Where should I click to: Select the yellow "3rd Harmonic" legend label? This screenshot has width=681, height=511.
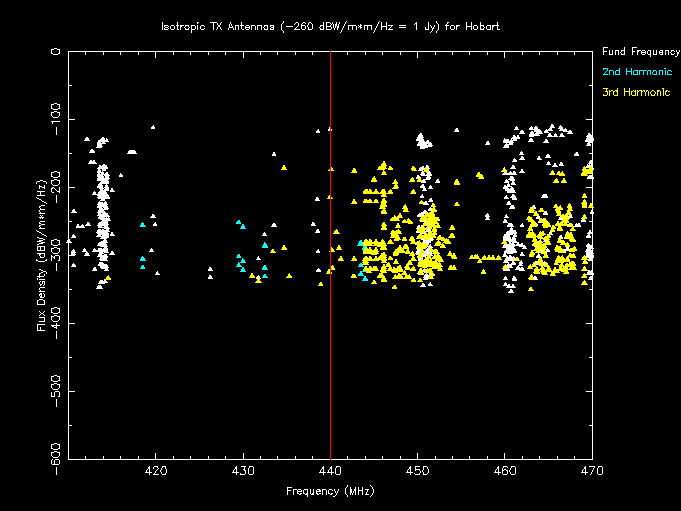point(636,93)
